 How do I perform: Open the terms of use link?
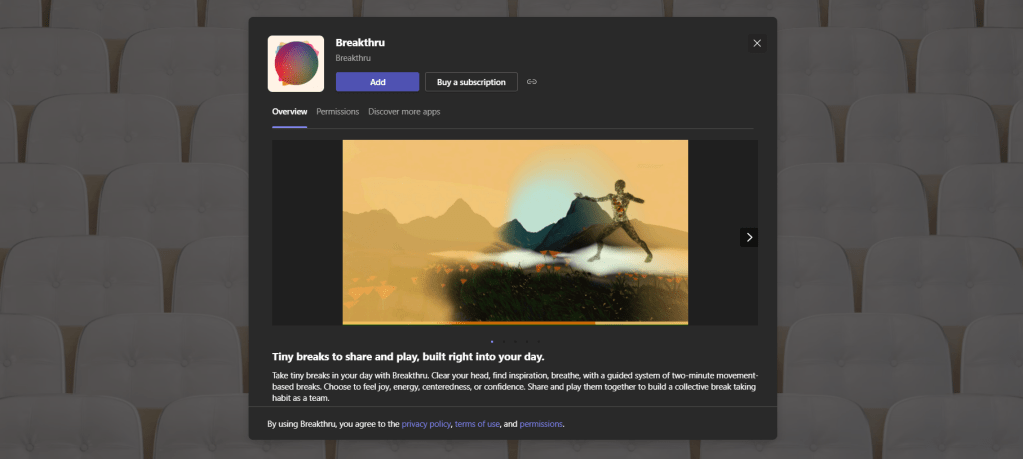(477, 424)
